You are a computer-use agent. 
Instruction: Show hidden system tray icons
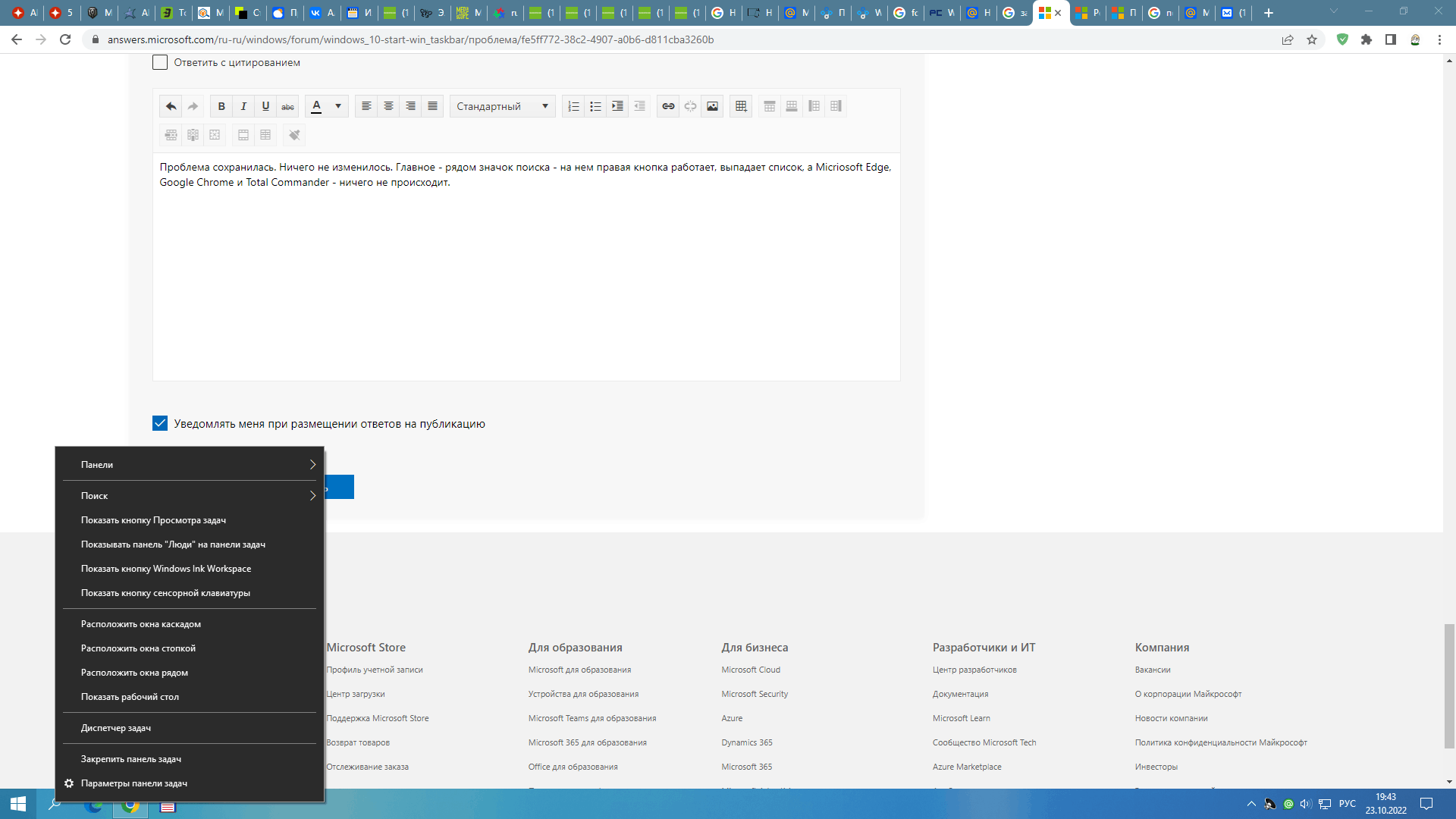(x=1251, y=804)
